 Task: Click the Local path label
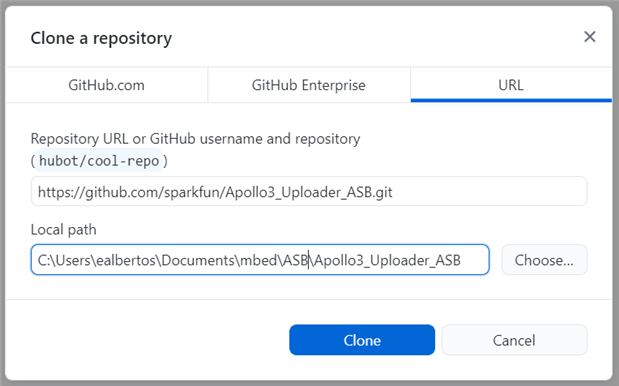(64, 229)
